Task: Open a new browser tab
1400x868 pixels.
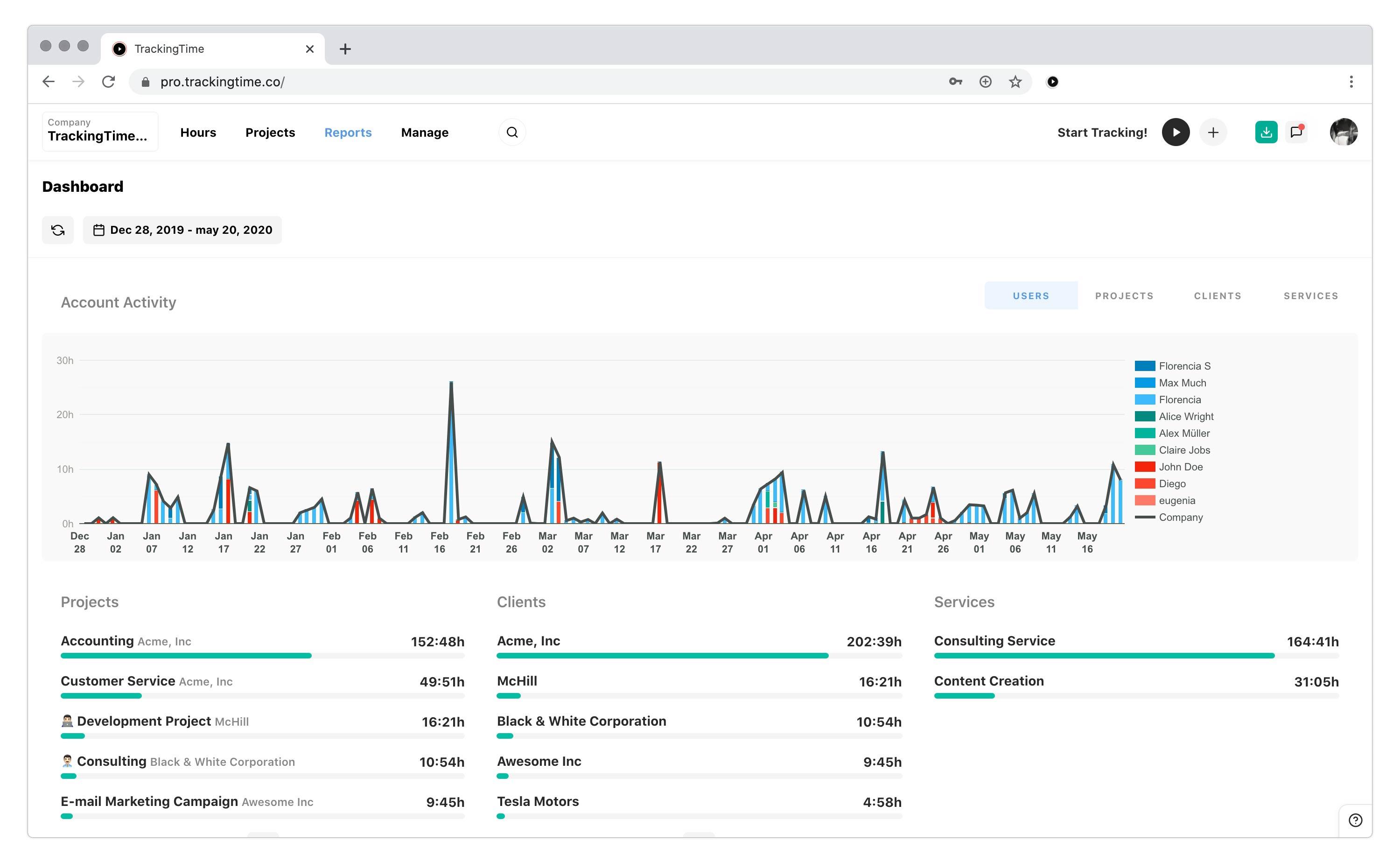Action: click(345, 49)
